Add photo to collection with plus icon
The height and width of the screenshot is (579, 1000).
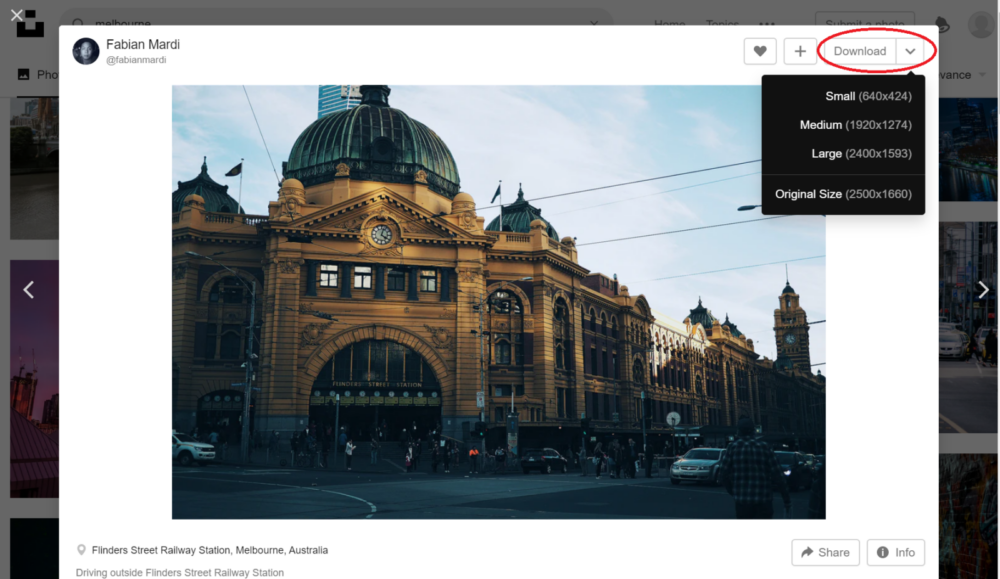(x=800, y=51)
